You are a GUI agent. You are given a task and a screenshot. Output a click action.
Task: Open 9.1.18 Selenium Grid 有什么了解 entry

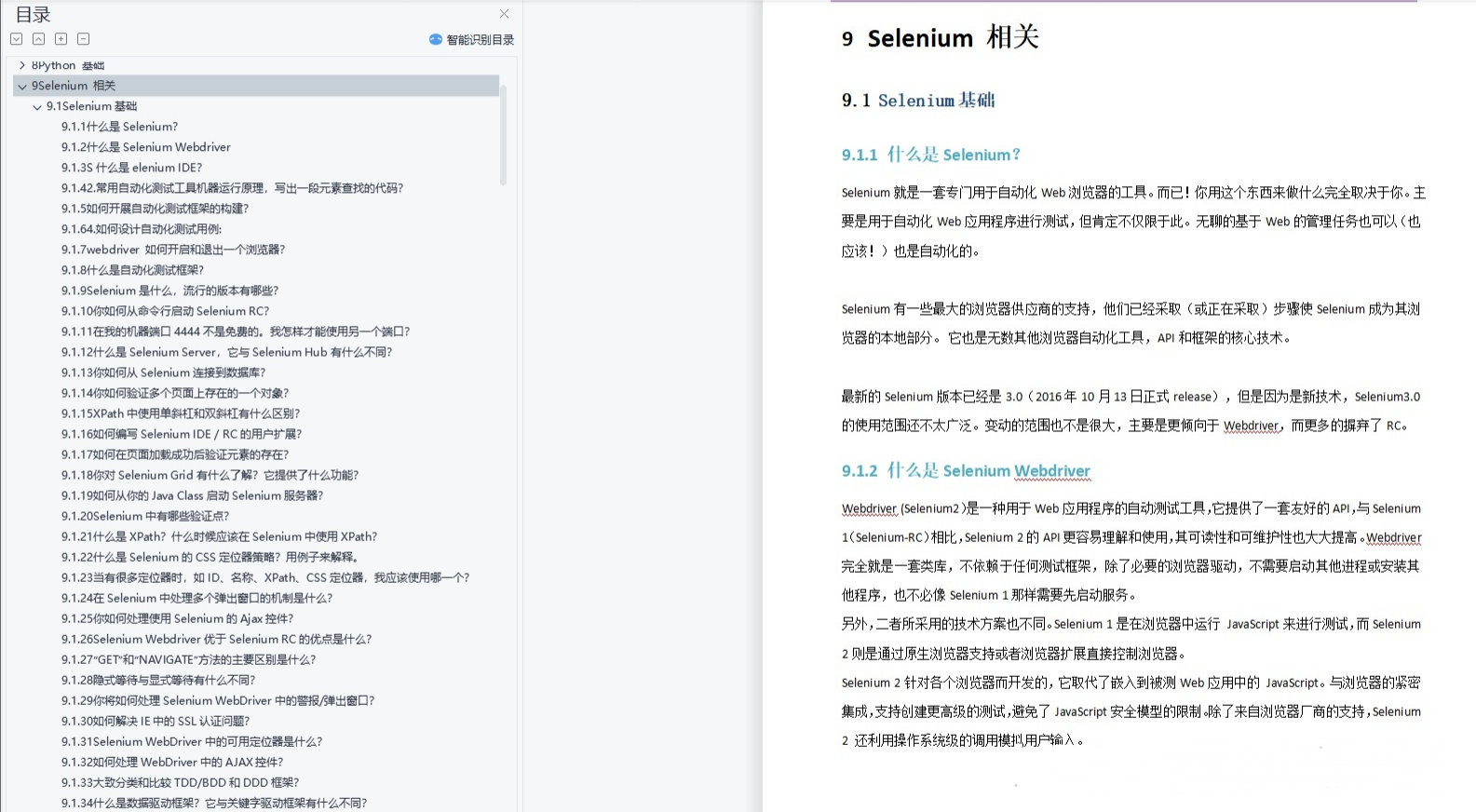tap(210, 475)
